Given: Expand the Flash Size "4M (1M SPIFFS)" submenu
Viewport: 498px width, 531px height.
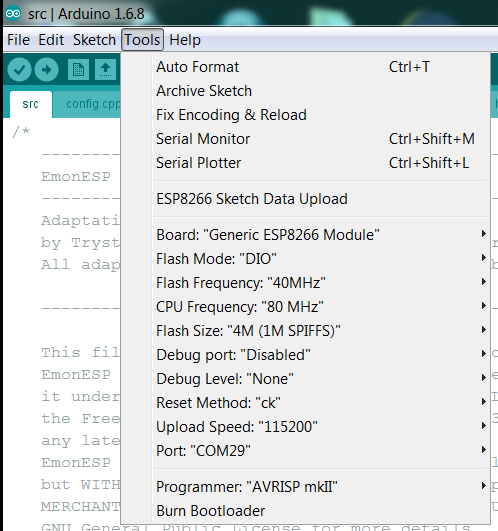Looking at the screenshot, I should [x=305, y=331].
